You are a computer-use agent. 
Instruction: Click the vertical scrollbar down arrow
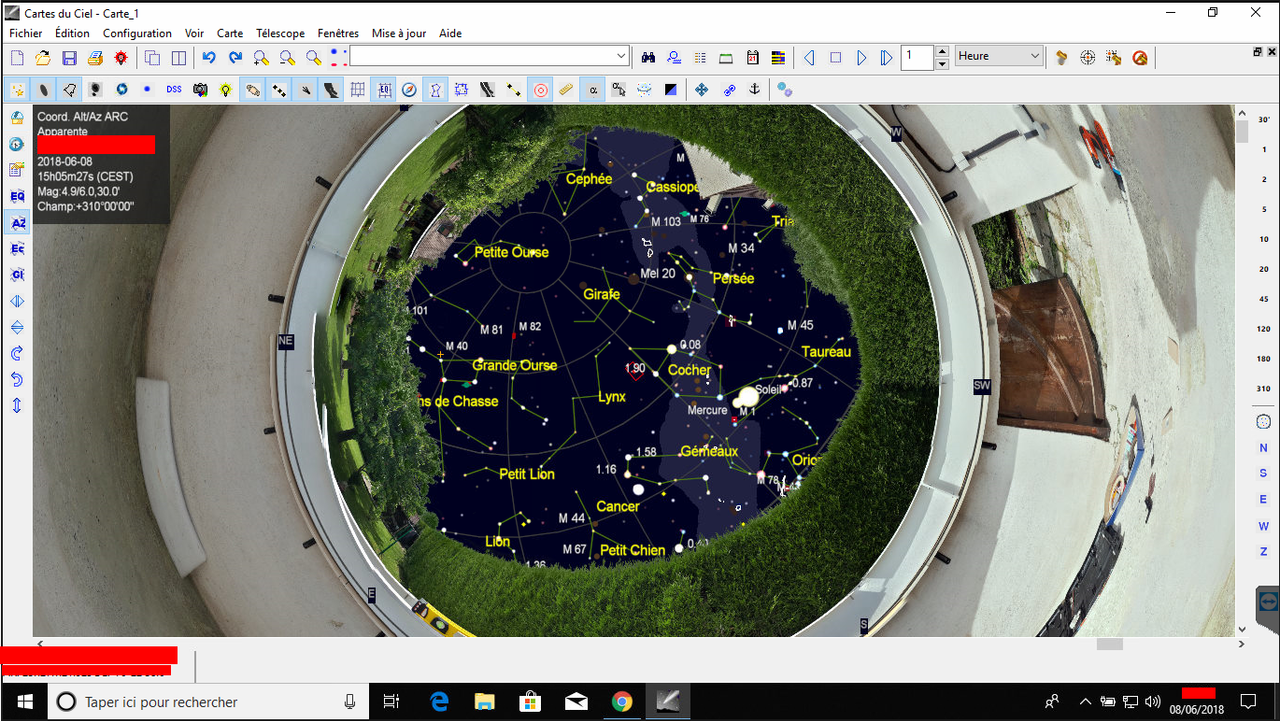(x=1242, y=629)
